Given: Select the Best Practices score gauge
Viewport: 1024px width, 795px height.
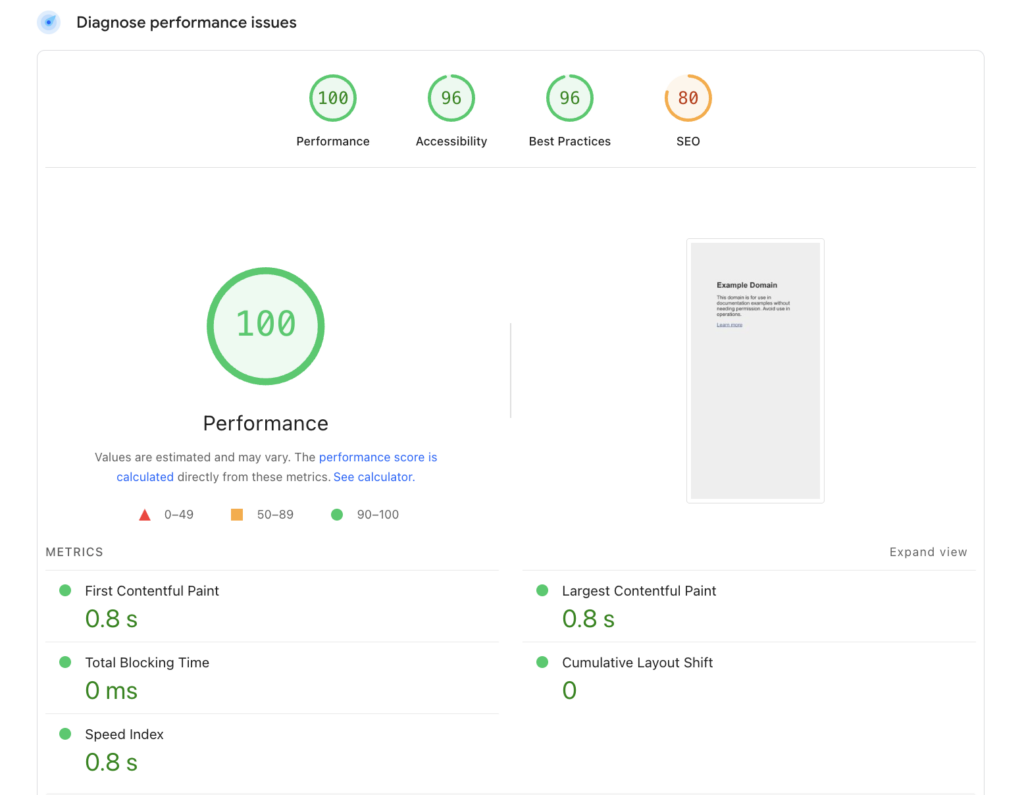Looking at the screenshot, I should [x=569, y=98].
